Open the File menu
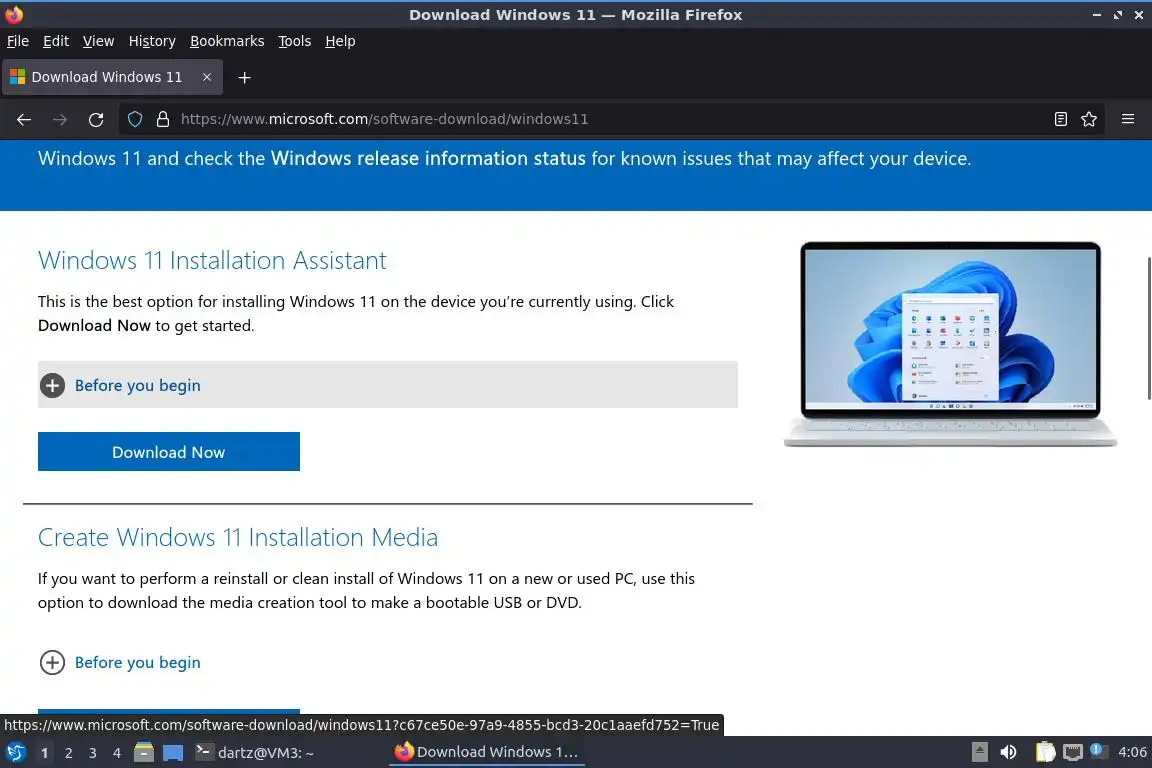Screen dimensions: 1152x768 [18, 41]
